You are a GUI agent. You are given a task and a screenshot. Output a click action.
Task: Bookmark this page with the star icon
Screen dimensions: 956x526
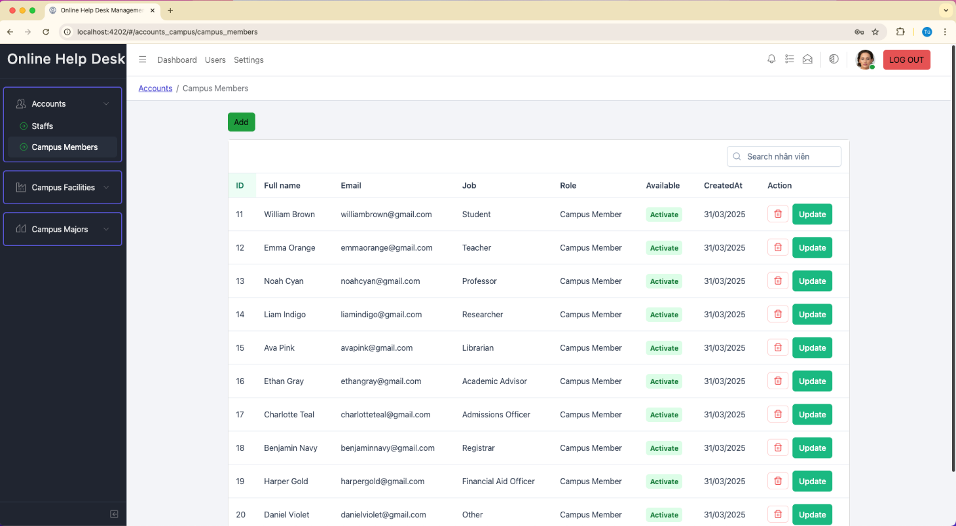click(875, 32)
